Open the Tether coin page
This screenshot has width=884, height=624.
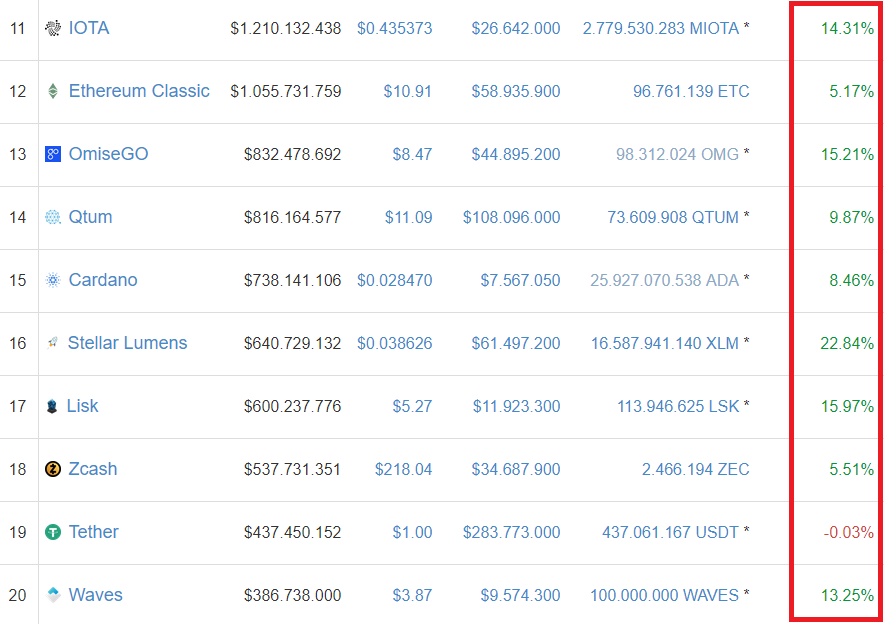(x=94, y=532)
